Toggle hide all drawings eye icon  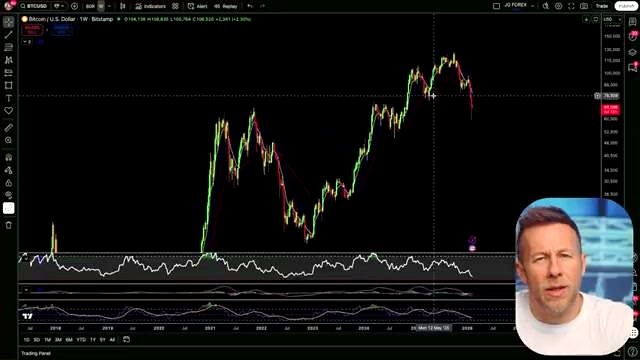tap(9, 196)
